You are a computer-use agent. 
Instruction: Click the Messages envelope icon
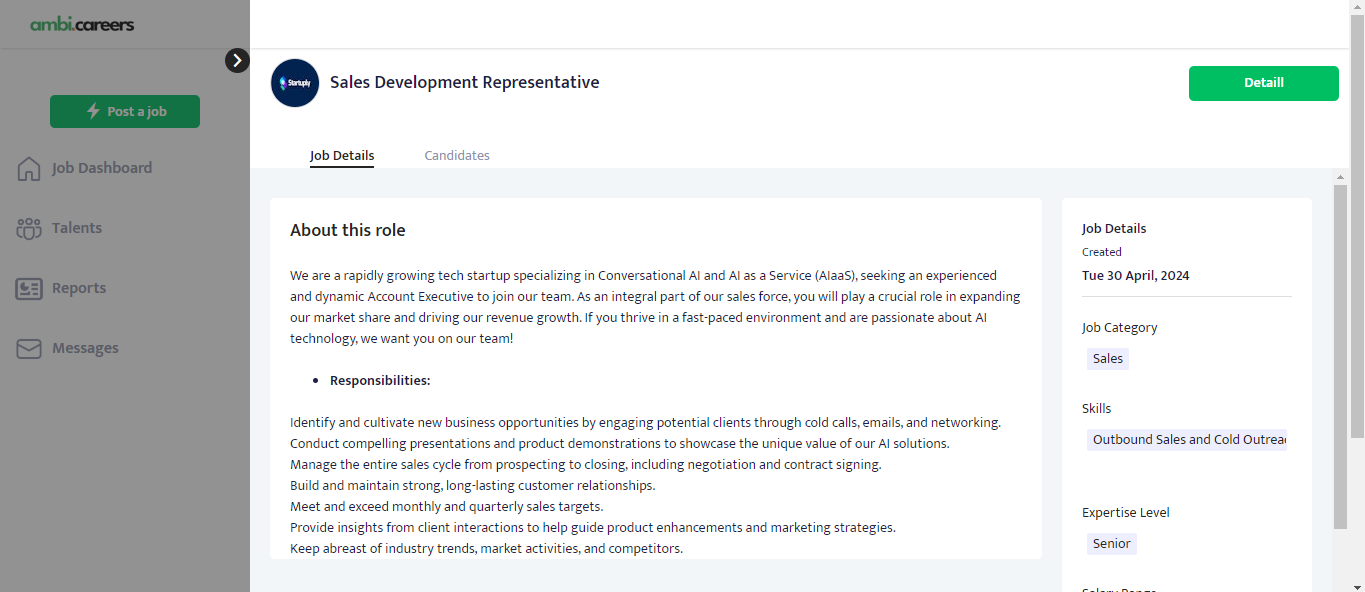[x=29, y=348]
